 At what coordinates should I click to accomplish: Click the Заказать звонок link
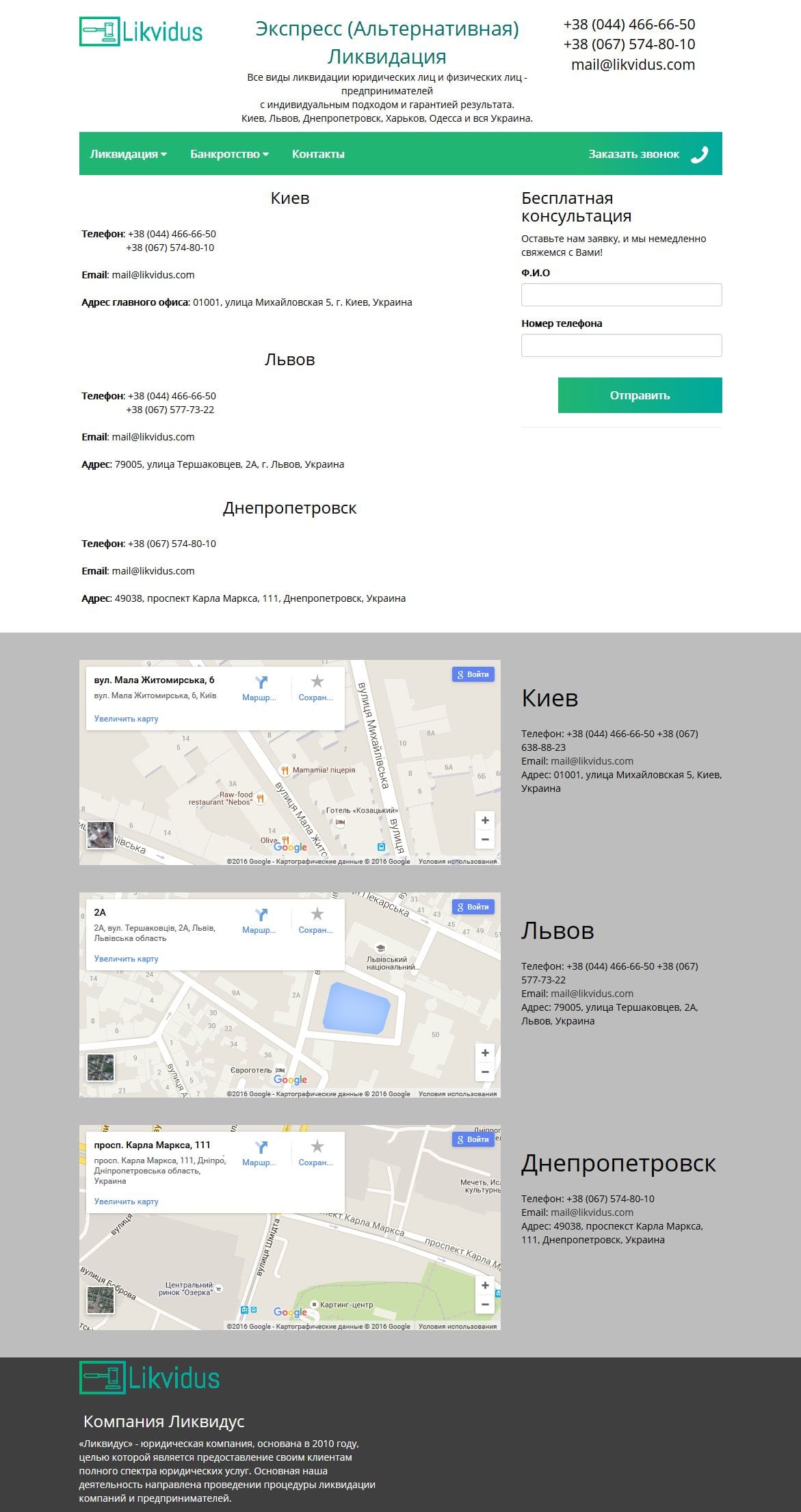pos(633,155)
